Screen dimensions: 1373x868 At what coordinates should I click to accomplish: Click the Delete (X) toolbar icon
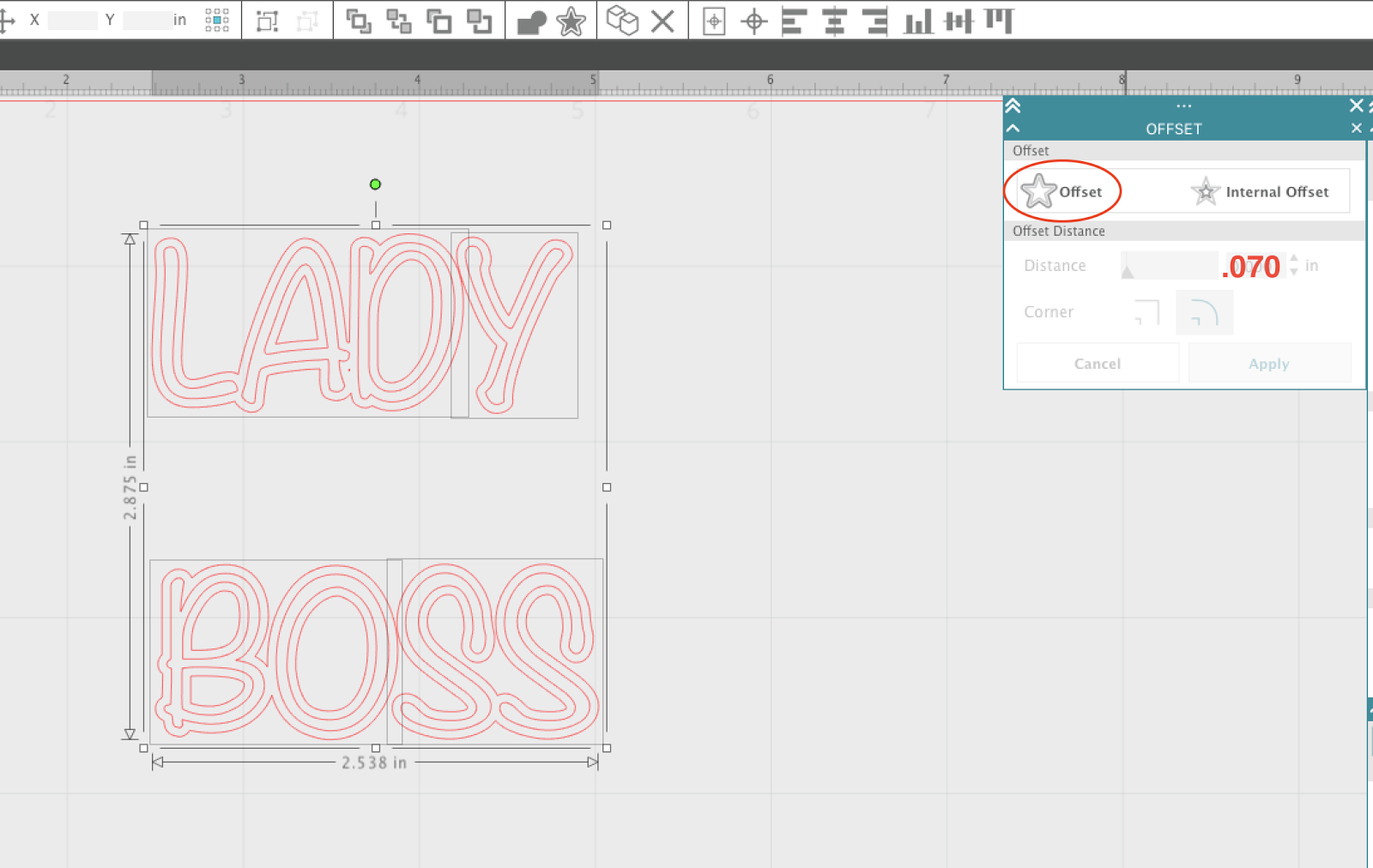663,21
